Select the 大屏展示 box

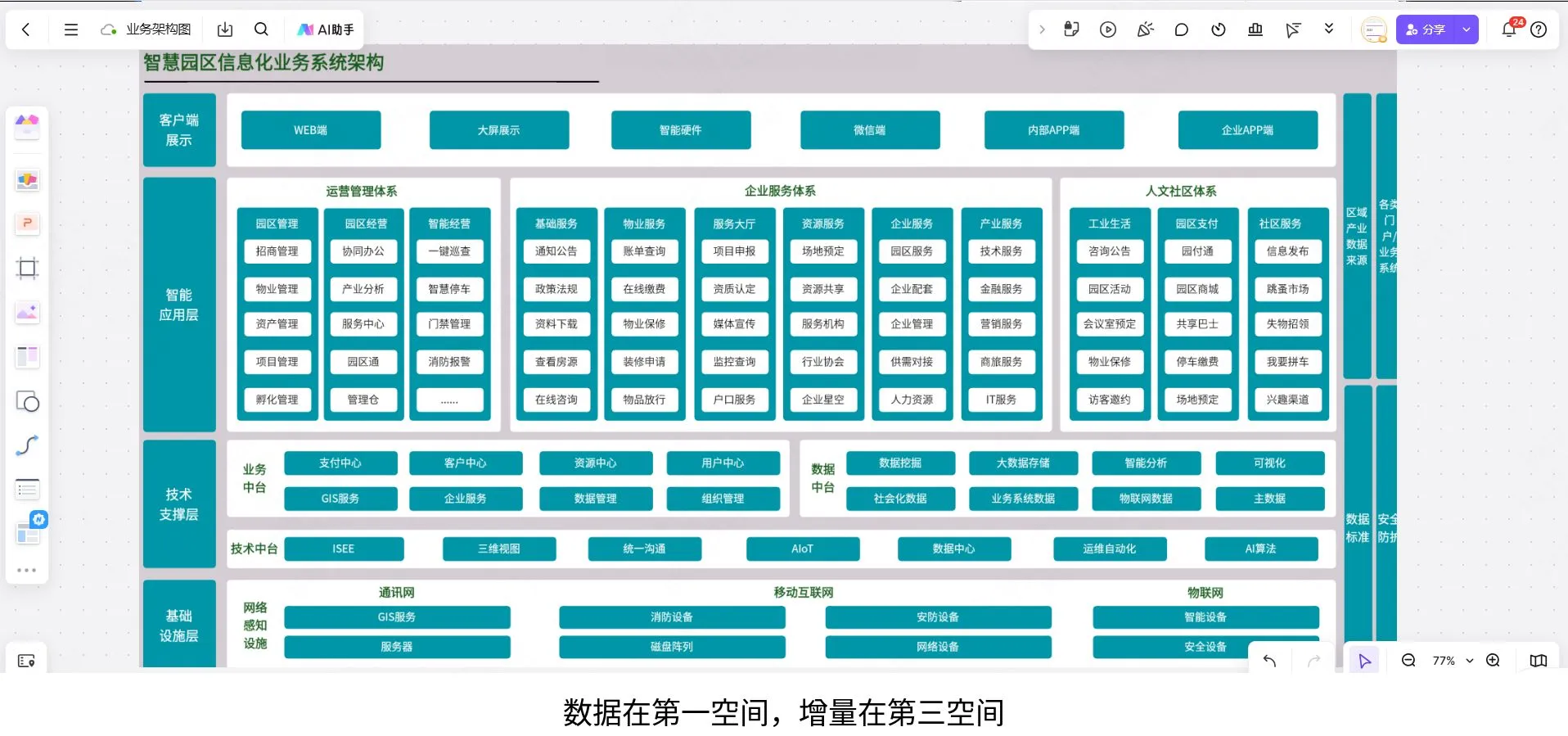pos(499,130)
